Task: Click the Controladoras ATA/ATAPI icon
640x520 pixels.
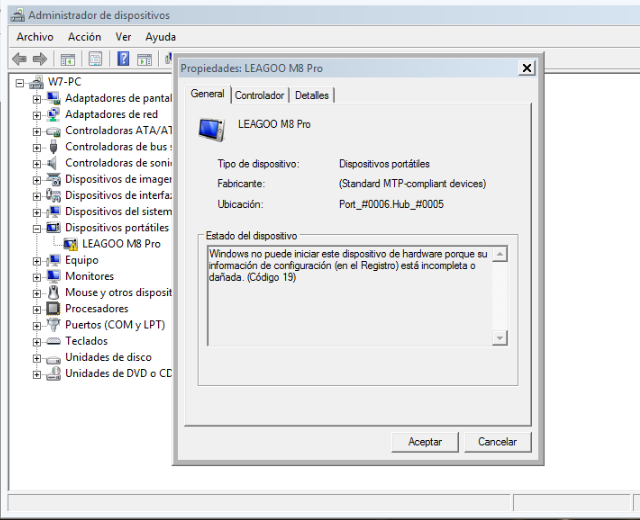Action: (53, 131)
